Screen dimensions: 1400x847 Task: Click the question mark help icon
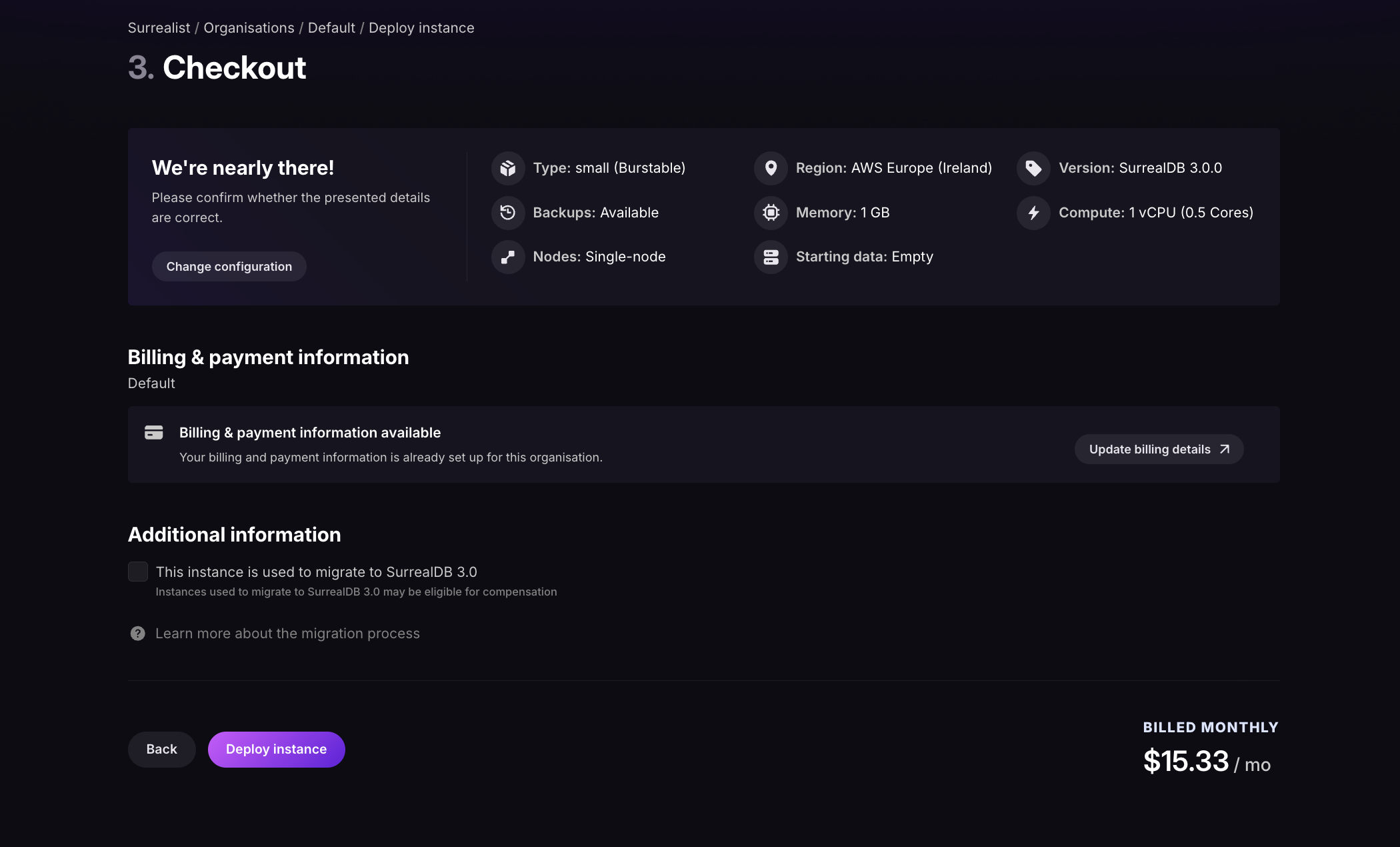(137, 634)
